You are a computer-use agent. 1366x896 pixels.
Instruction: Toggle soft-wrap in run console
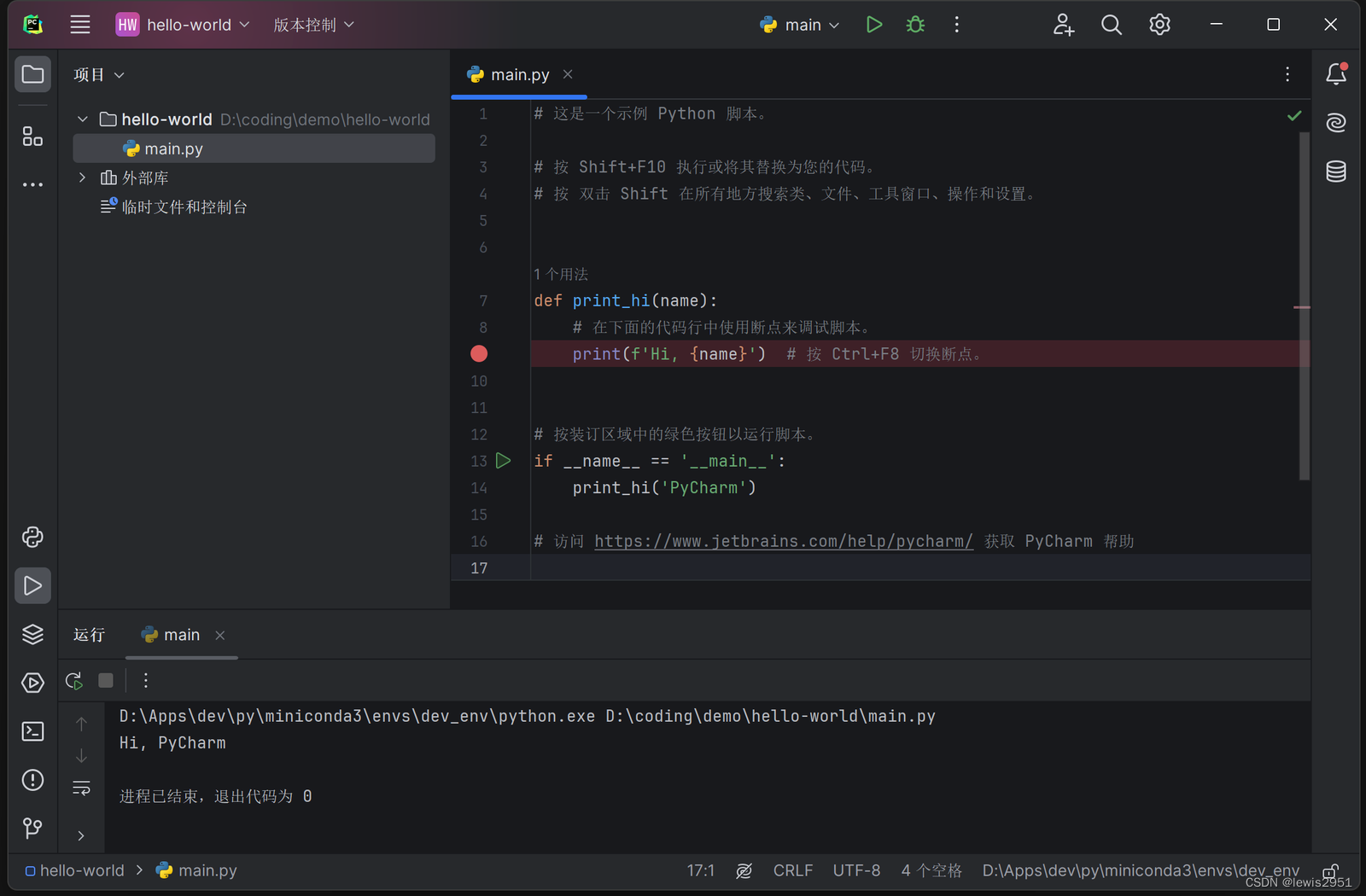[x=81, y=788]
